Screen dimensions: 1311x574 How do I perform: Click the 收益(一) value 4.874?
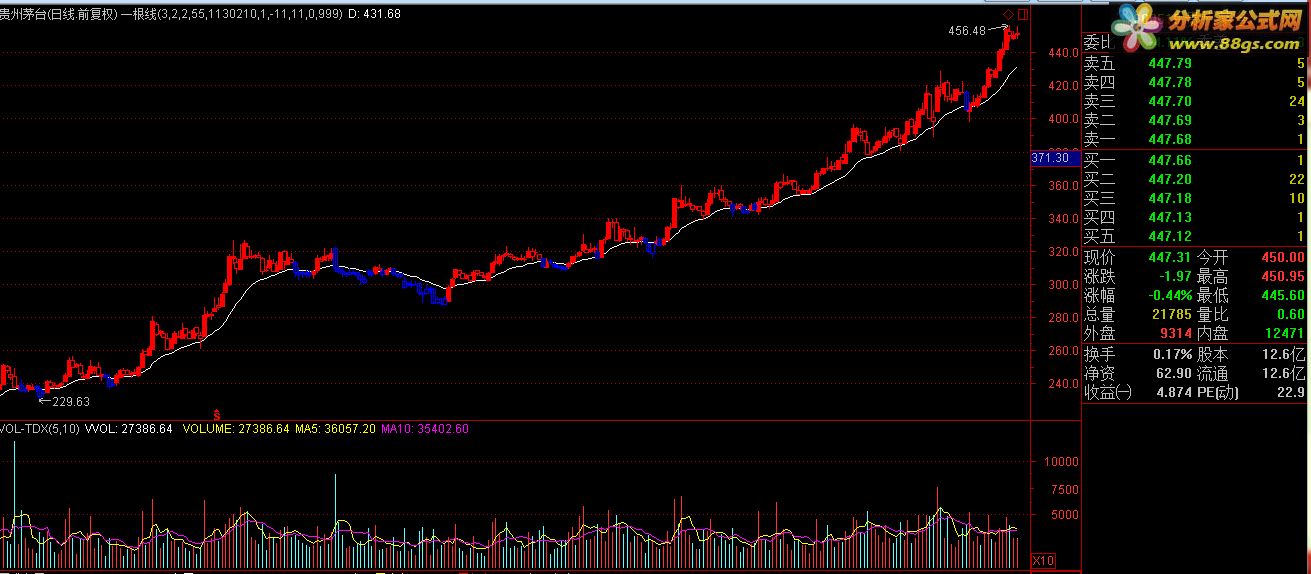pos(1174,393)
